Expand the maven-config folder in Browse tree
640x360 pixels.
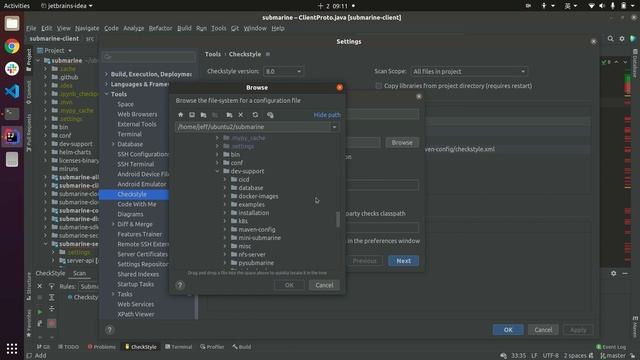pyautogui.click(x=225, y=229)
